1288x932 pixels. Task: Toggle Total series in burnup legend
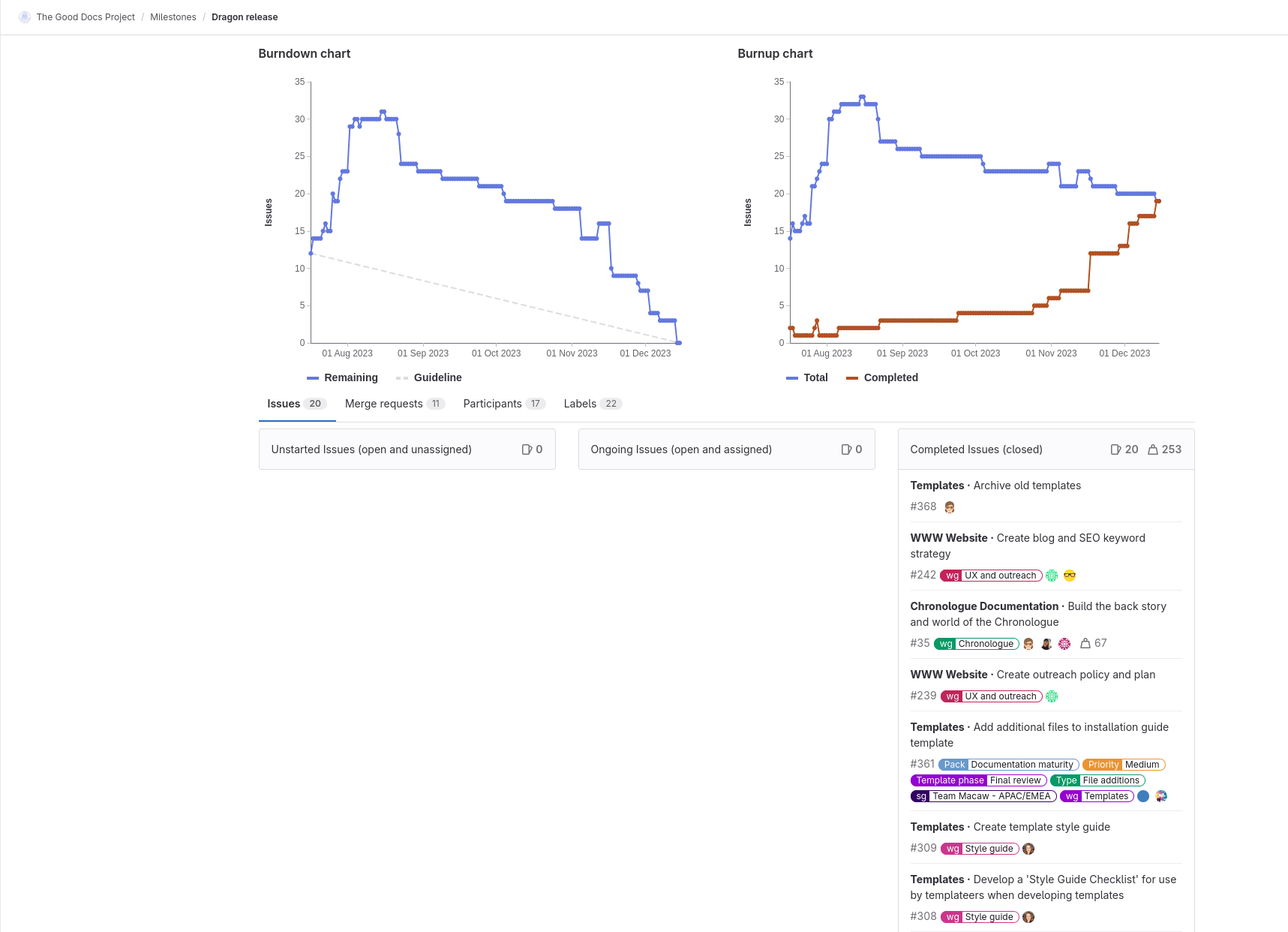807,377
